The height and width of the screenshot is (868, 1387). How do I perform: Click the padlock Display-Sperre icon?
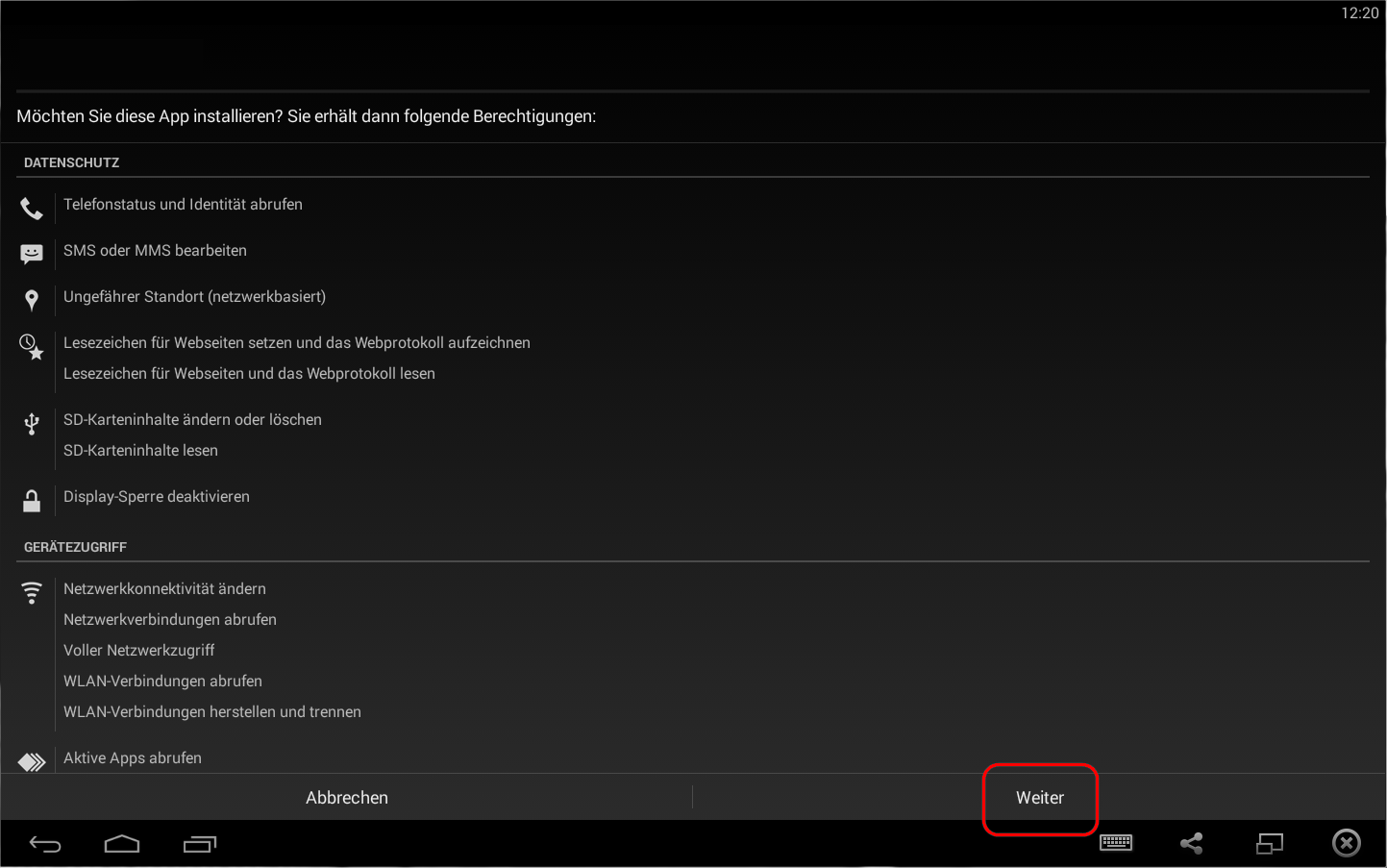tap(32, 500)
